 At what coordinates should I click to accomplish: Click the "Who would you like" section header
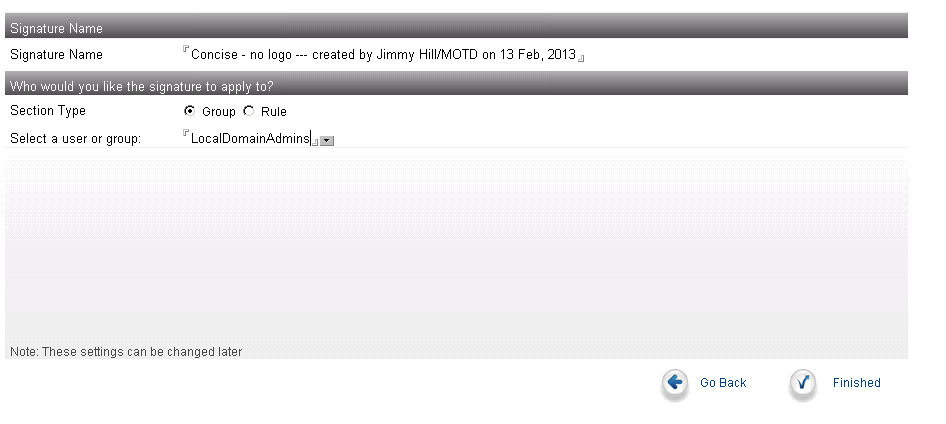coord(456,84)
